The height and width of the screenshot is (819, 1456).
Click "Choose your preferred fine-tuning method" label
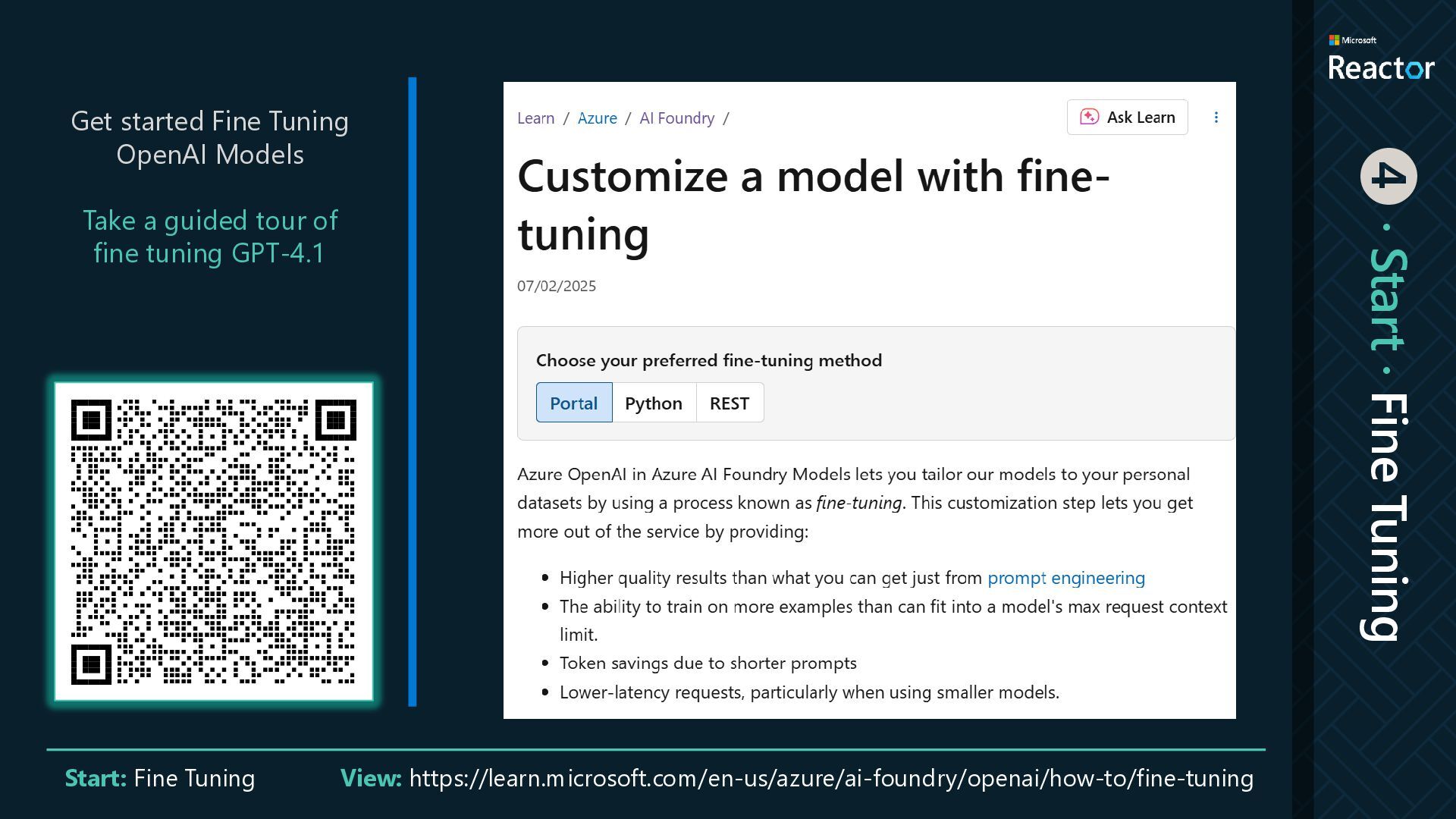709,360
